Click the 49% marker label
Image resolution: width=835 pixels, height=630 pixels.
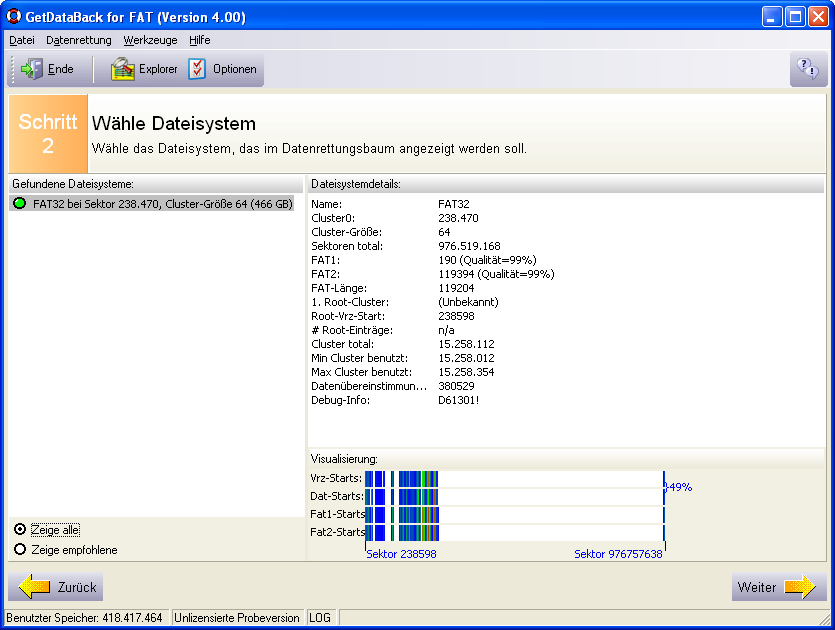[680, 487]
